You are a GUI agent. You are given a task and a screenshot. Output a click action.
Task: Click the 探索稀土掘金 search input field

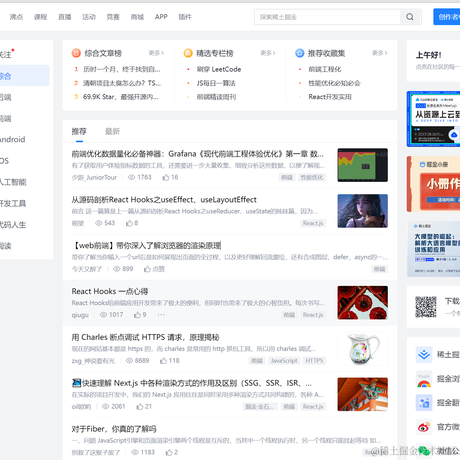coord(327,17)
